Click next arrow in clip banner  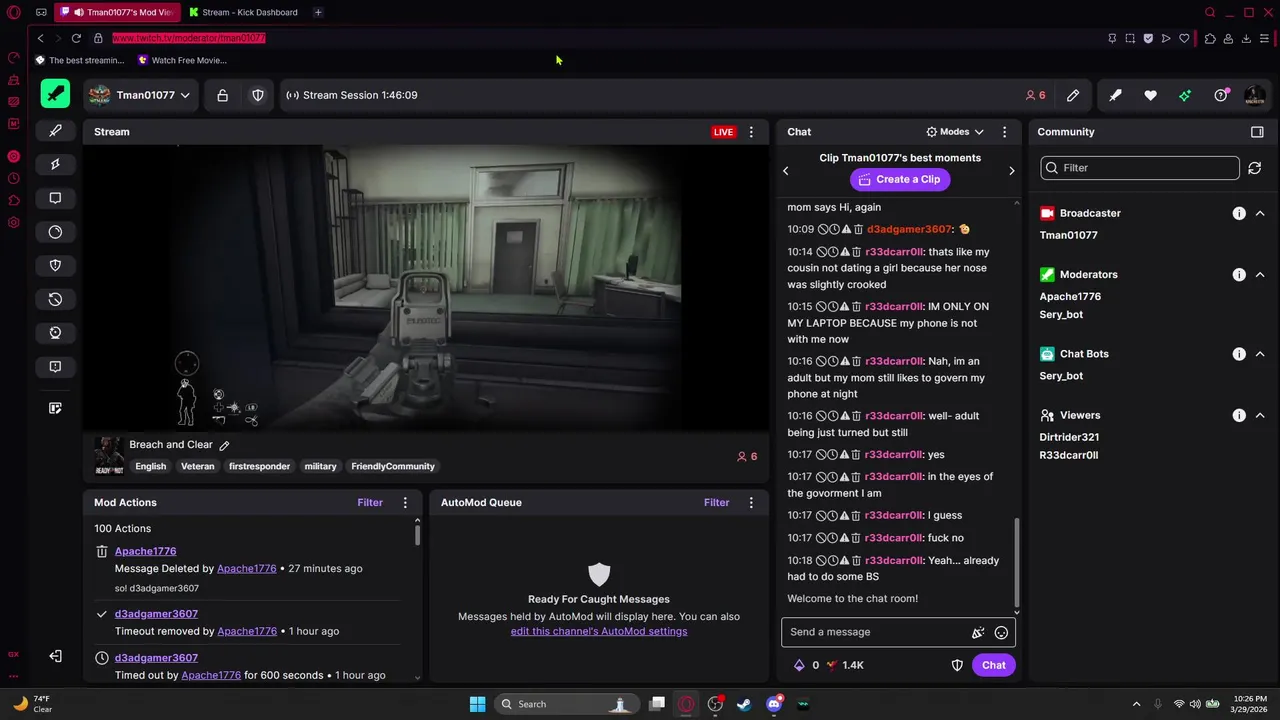click(1011, 171)
